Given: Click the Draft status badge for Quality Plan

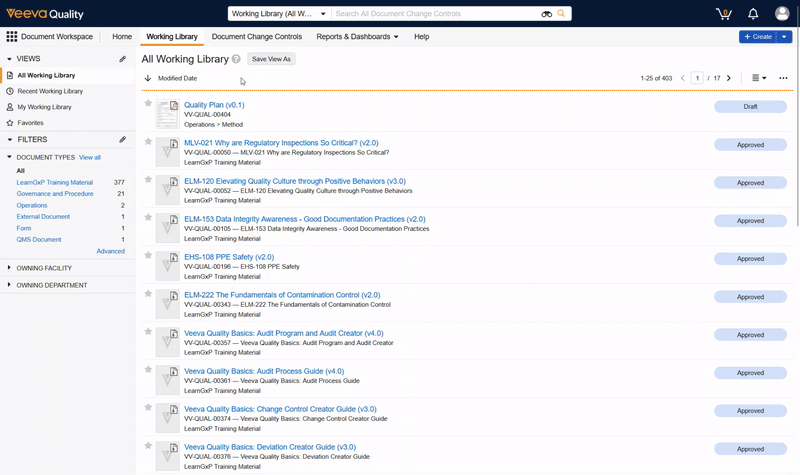Looking at the screenshot, I should [750, 107].
